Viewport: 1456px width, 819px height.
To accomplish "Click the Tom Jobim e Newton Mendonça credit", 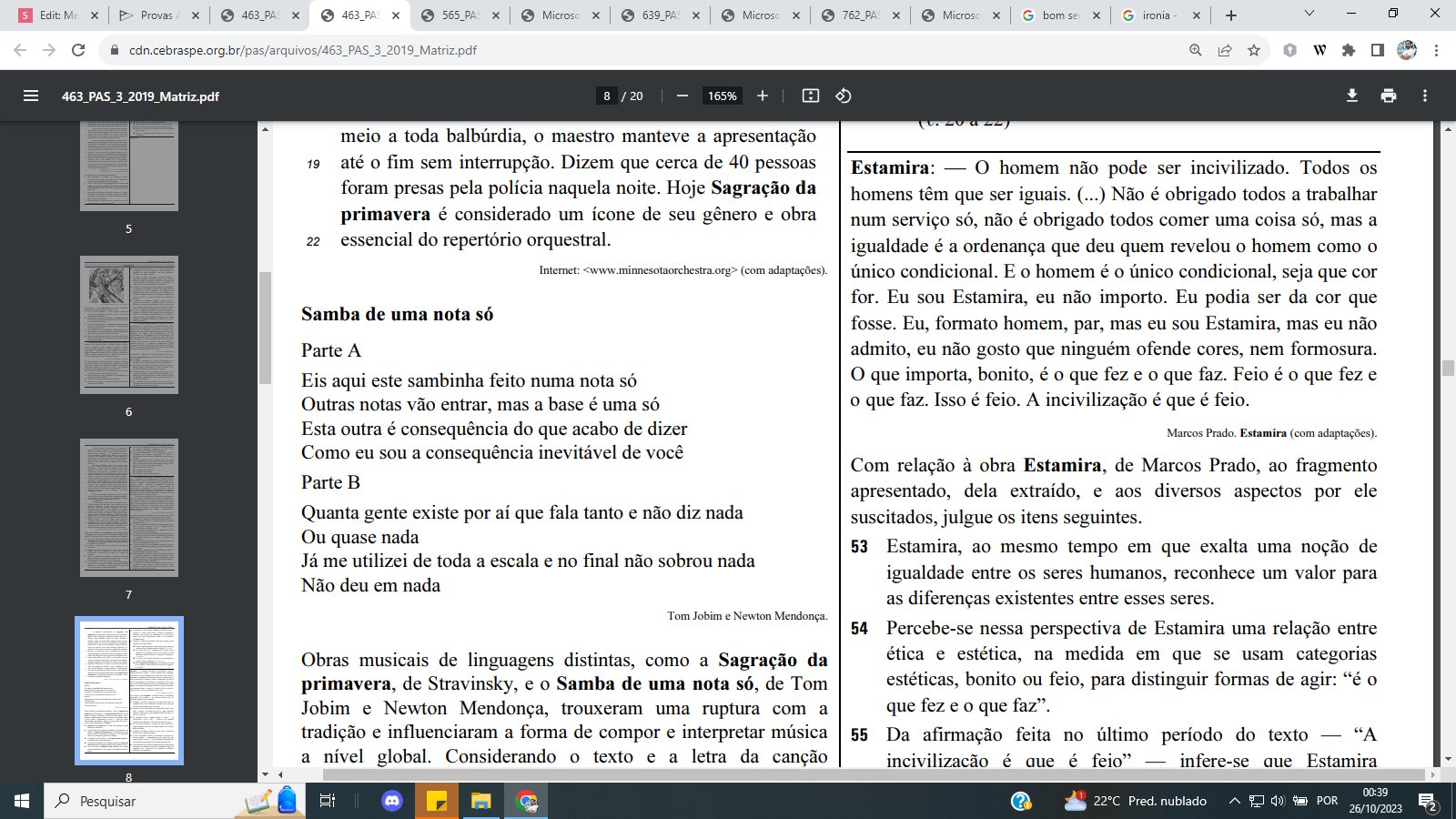I will [747, 616].
